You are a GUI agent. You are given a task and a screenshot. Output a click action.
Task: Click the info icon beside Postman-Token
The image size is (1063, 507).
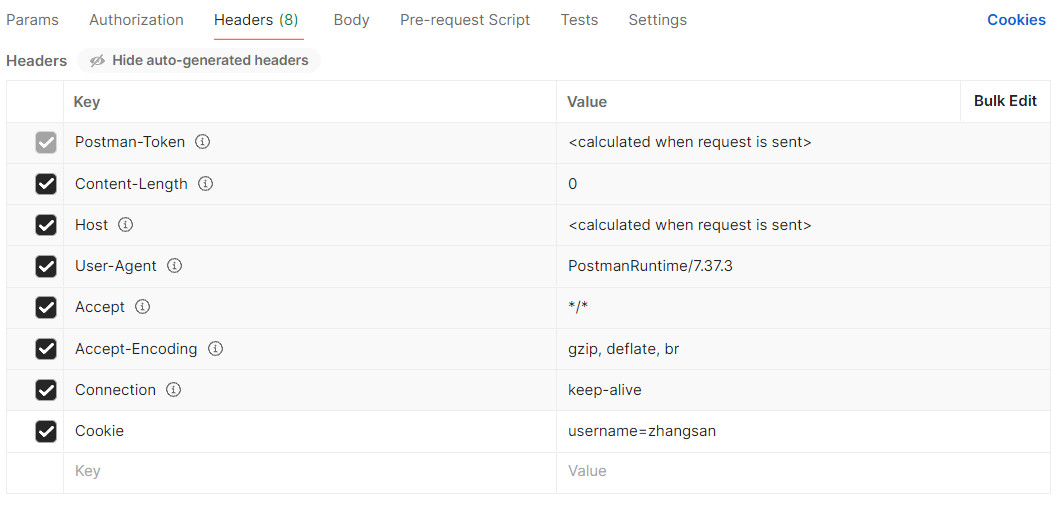click(x=202, y=142)
